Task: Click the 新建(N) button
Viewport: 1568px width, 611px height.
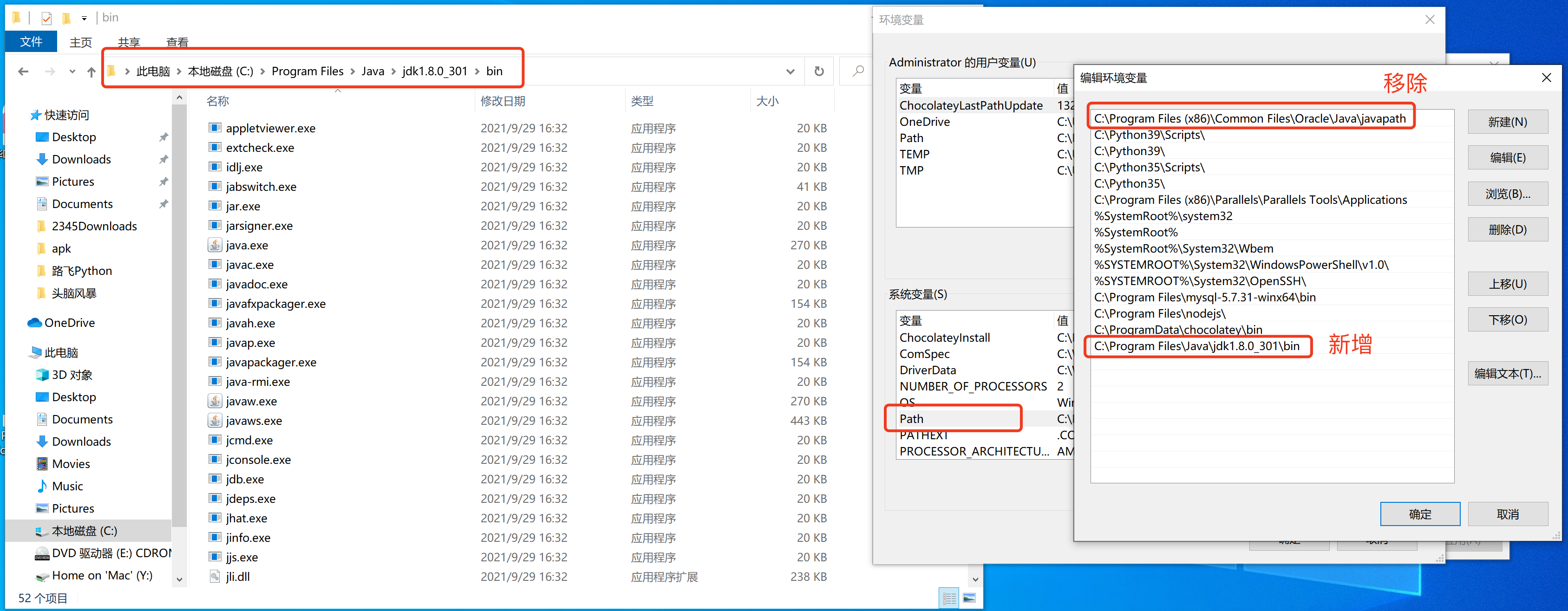Action: [x=1507, y=122]
